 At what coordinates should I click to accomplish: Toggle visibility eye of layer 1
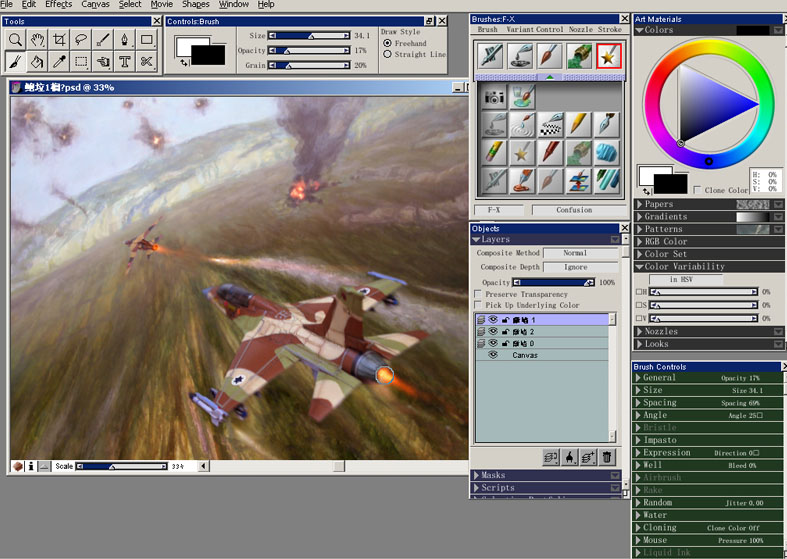[x=493, y=320]
